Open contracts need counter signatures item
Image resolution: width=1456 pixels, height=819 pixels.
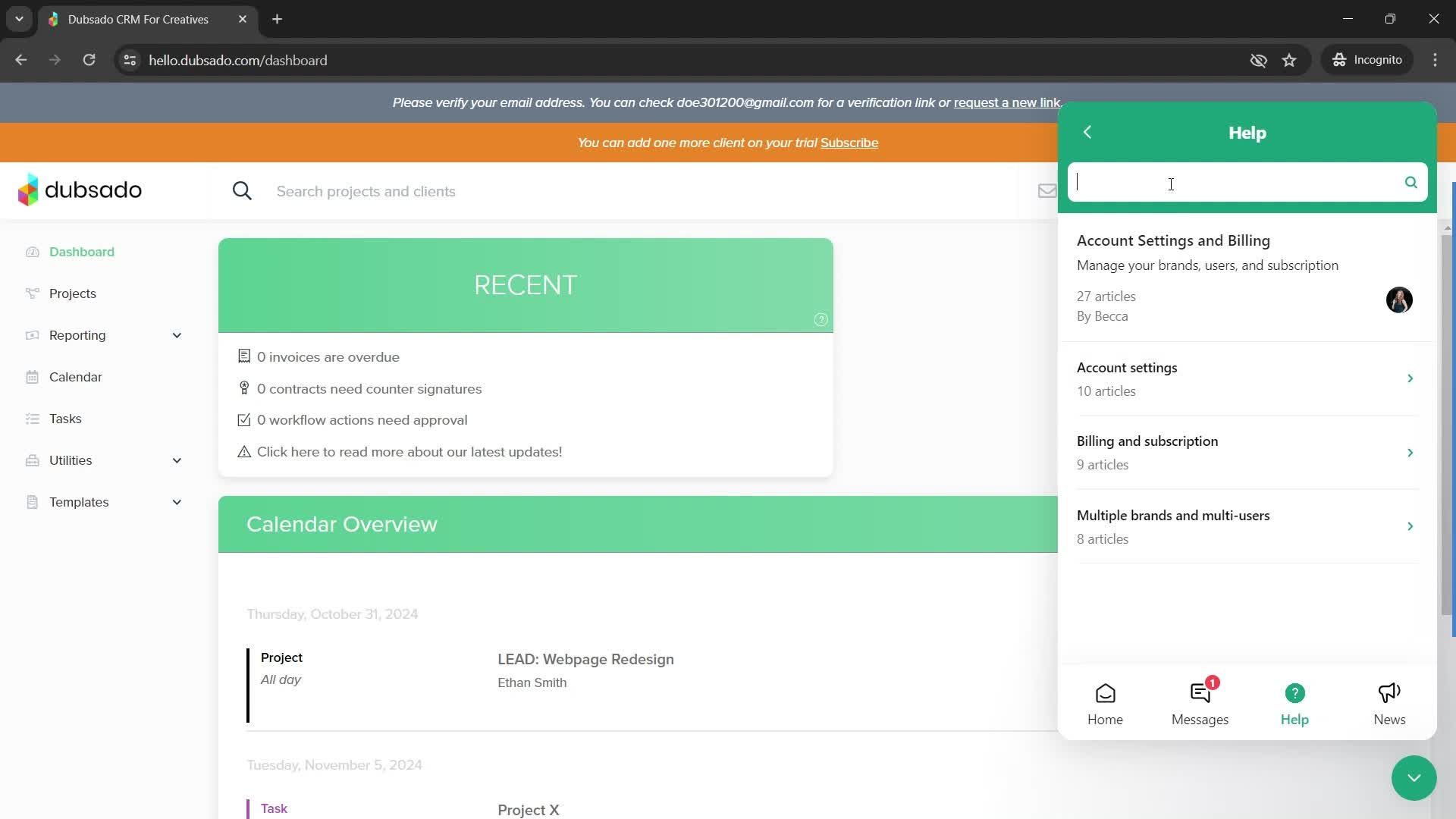tap(369, 389)
